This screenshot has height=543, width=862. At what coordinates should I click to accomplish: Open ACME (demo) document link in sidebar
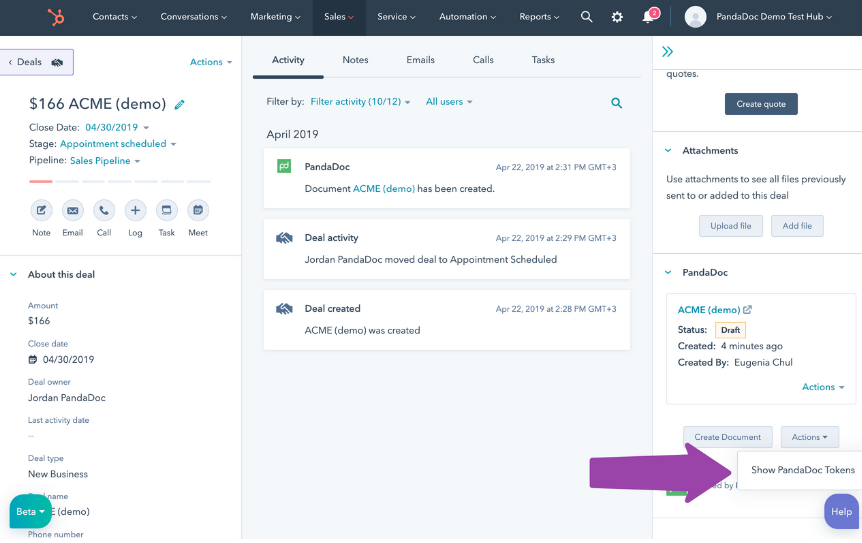709,310
